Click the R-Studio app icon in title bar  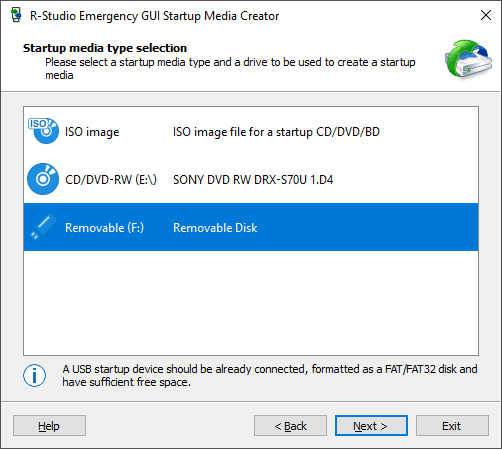[16, 15]
